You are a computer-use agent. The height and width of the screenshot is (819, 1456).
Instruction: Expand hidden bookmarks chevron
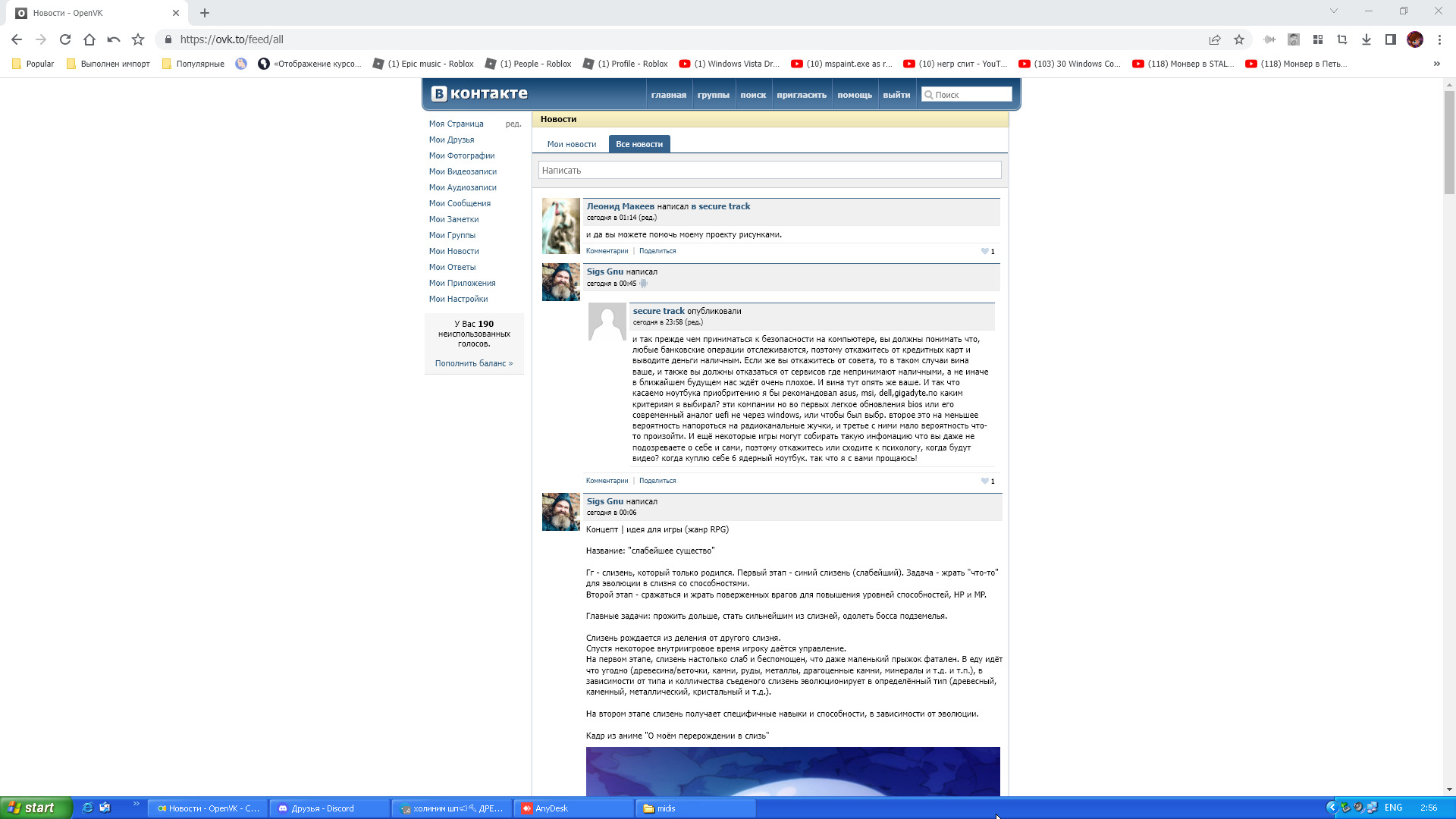1436,64
